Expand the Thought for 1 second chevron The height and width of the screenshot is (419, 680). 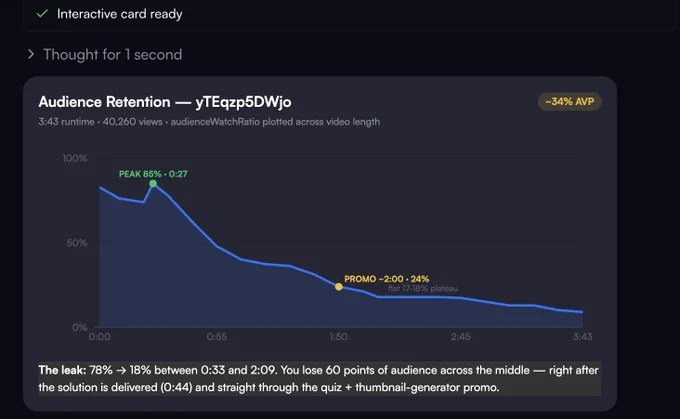31,54
